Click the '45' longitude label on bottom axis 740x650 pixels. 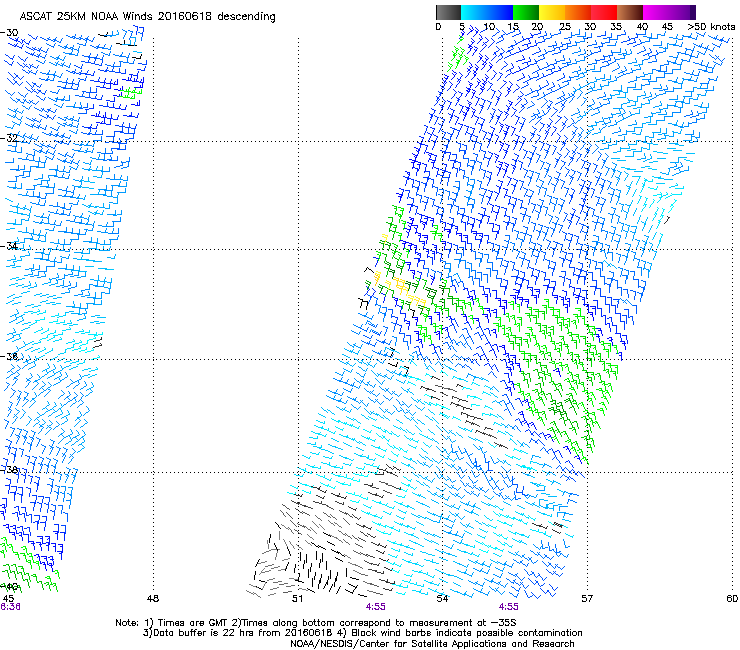[x=8, y=598]
